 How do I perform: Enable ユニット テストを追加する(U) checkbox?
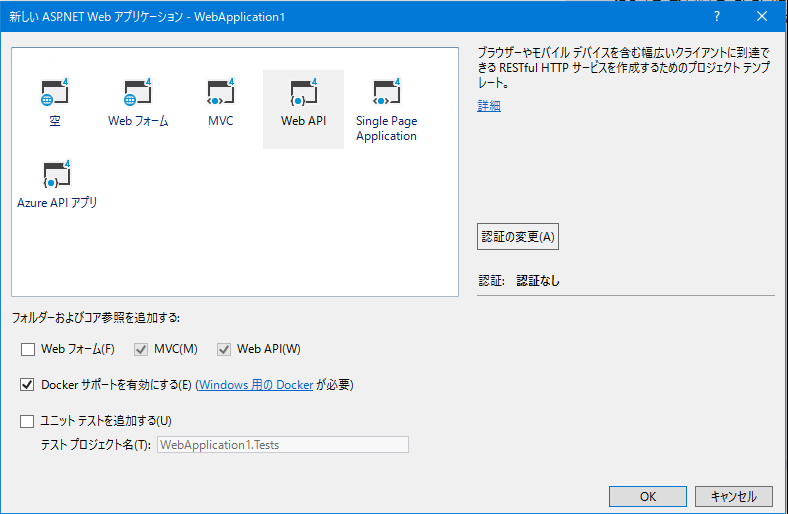[x=27, y=421]
